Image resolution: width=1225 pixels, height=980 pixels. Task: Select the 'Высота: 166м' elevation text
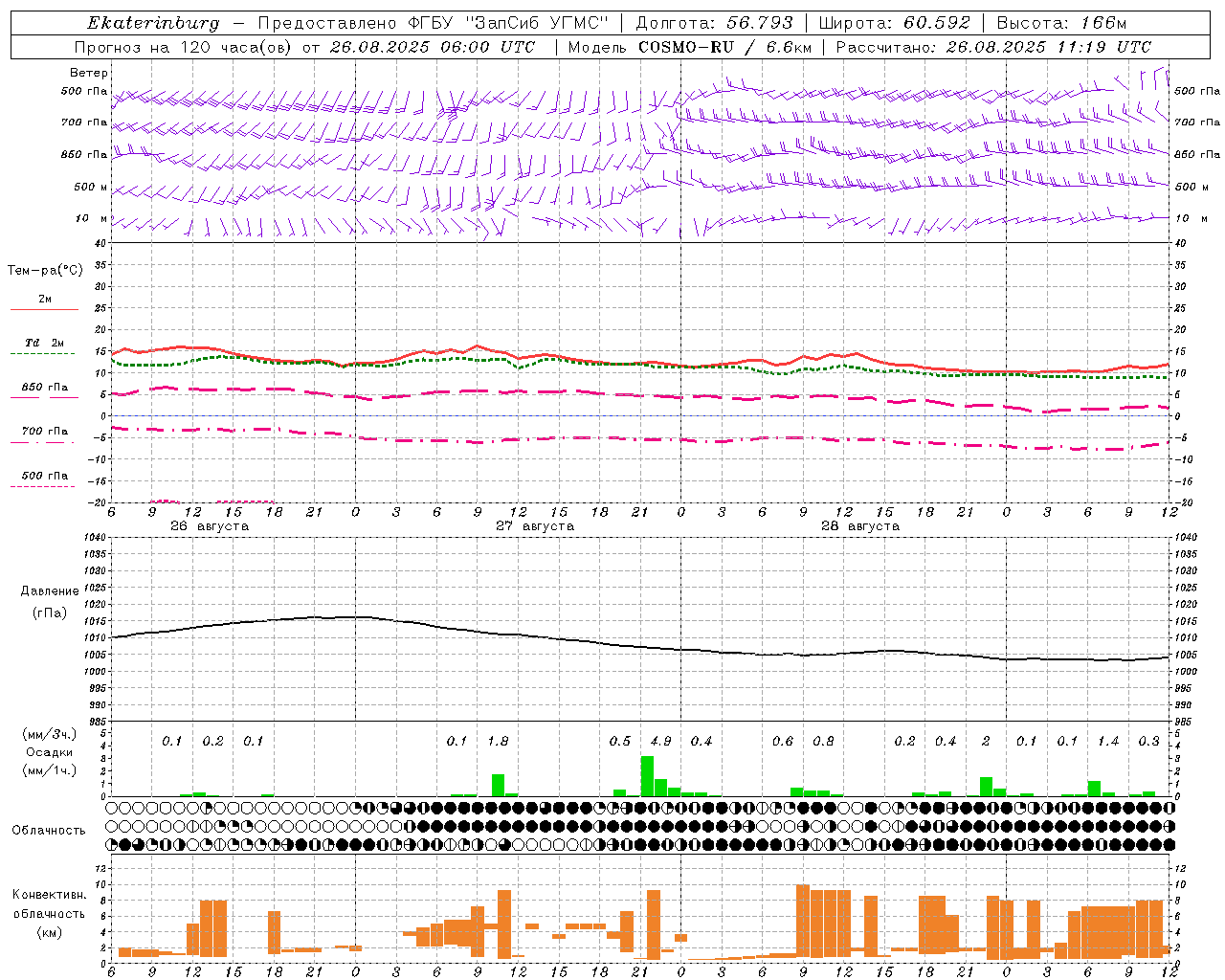point(1061,23)
